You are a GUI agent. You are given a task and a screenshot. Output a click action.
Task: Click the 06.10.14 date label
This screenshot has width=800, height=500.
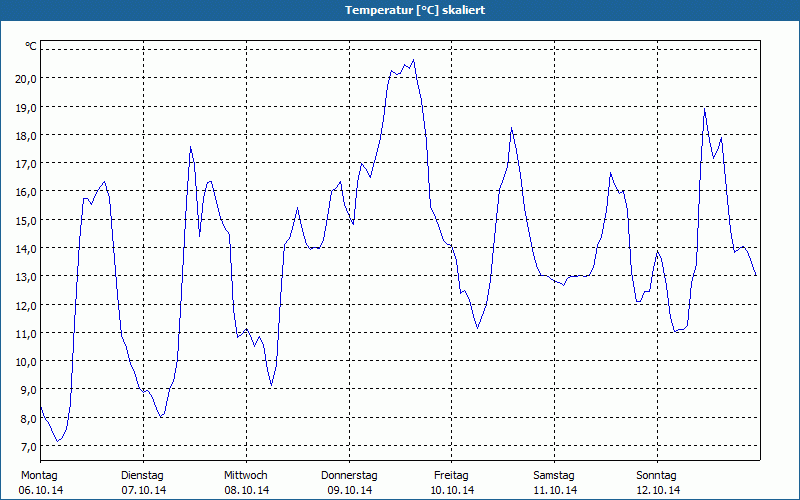click(x=41, y=490)
